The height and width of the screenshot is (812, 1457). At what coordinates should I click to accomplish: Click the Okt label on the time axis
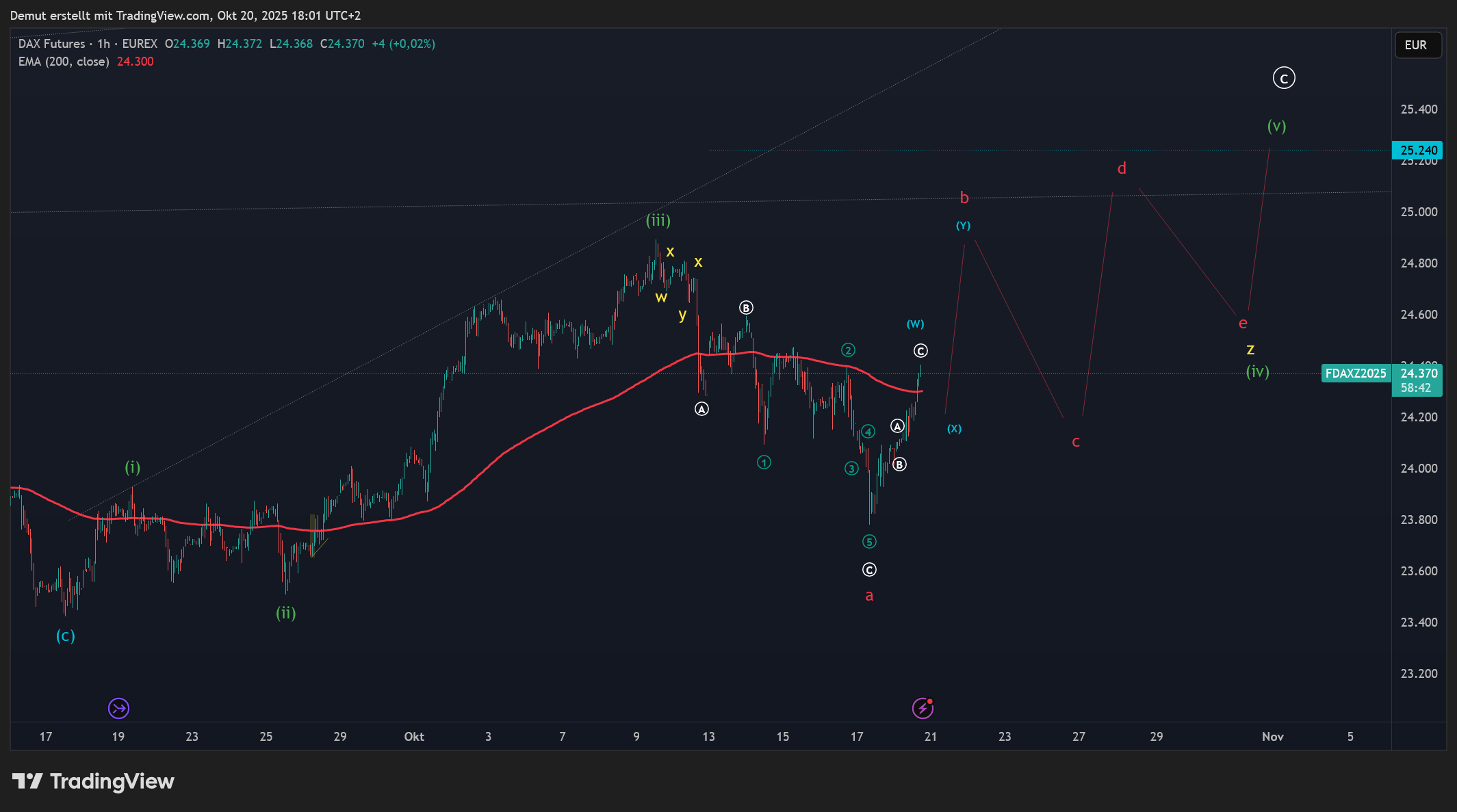(x=414, y=737)
